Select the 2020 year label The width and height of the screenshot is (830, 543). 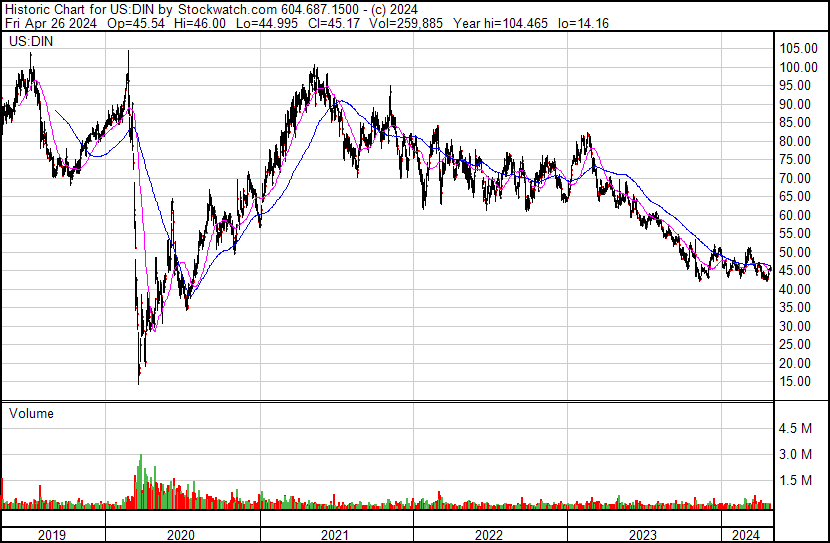click(x=181, y=535)
